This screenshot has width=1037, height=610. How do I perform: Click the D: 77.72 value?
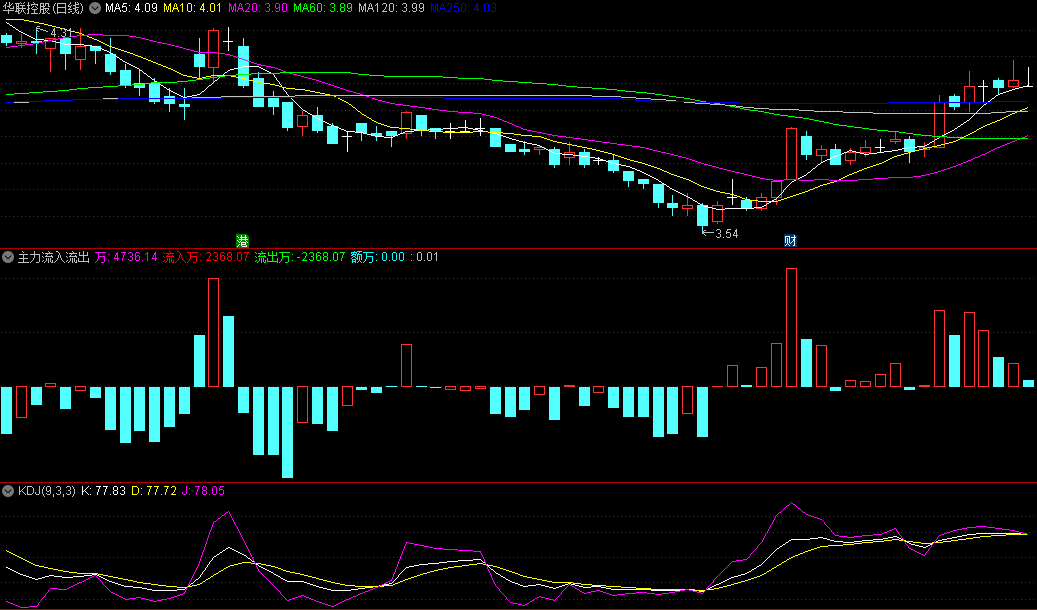pyautogui.click(x=153, y=491)
